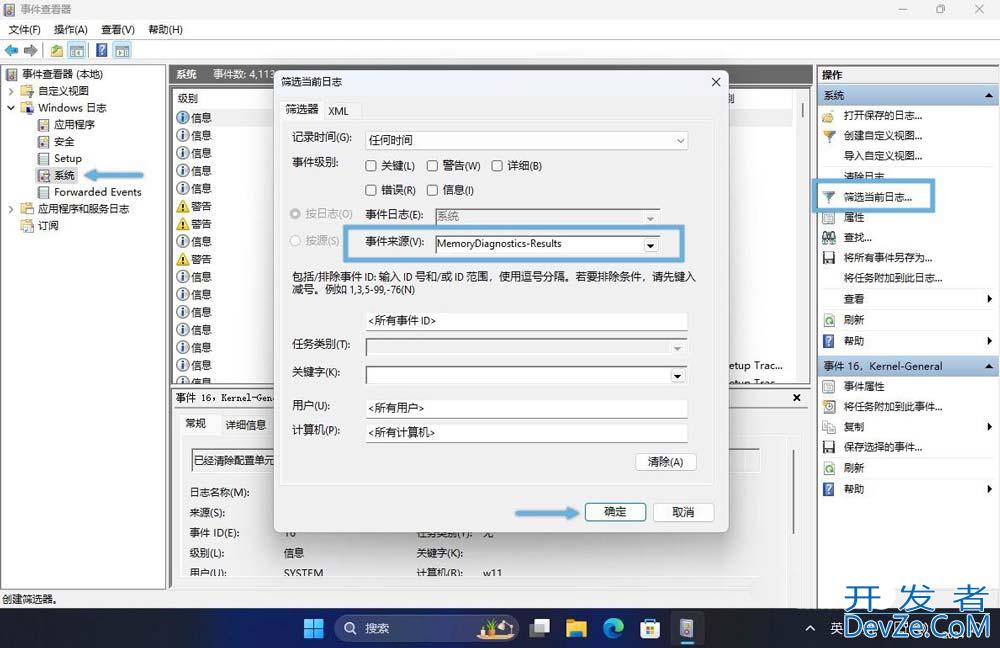Toggle 关键(L) checkbox
The height and width of the screenshot is (648, 1000).
pyautogui.click(x=371, y=166)
